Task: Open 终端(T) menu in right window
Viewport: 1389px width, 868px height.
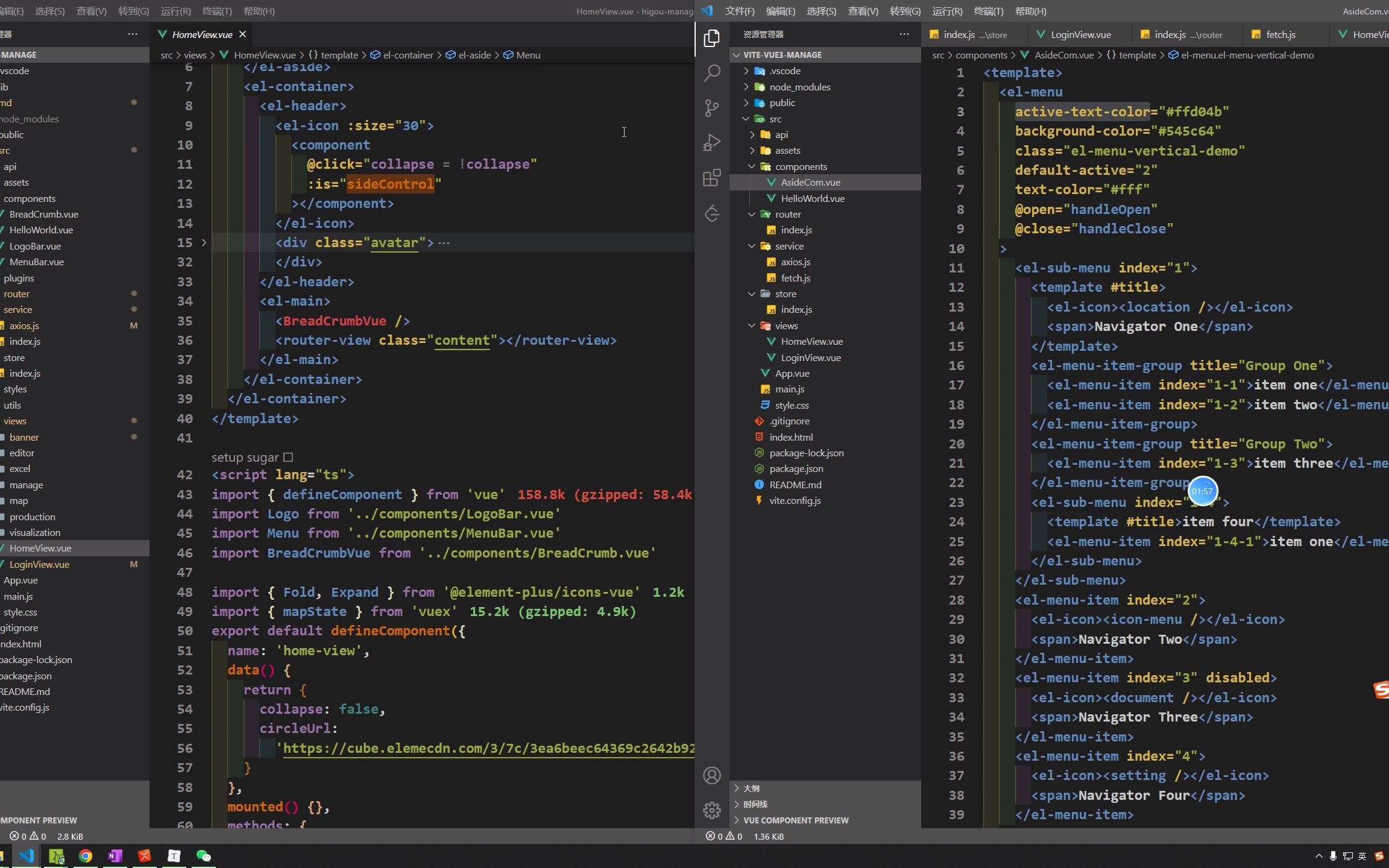Action: (989, 11)
